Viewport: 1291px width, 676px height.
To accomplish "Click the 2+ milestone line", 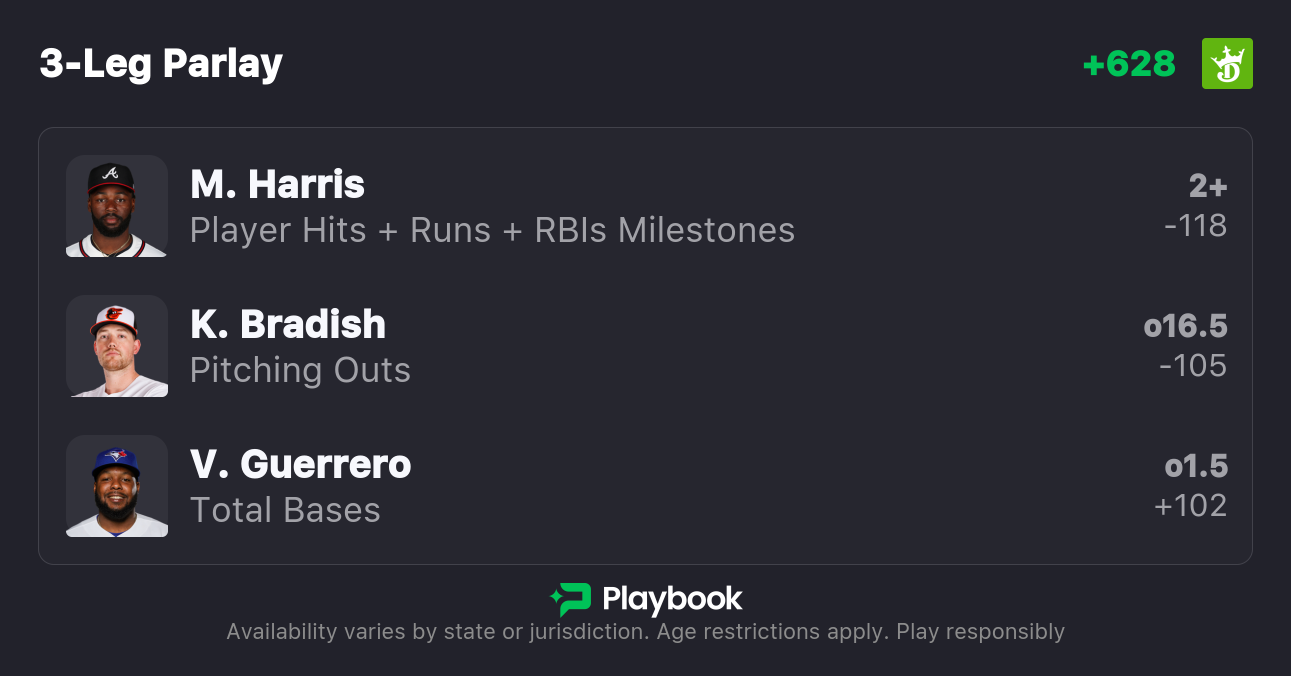I will point(1207,186).
